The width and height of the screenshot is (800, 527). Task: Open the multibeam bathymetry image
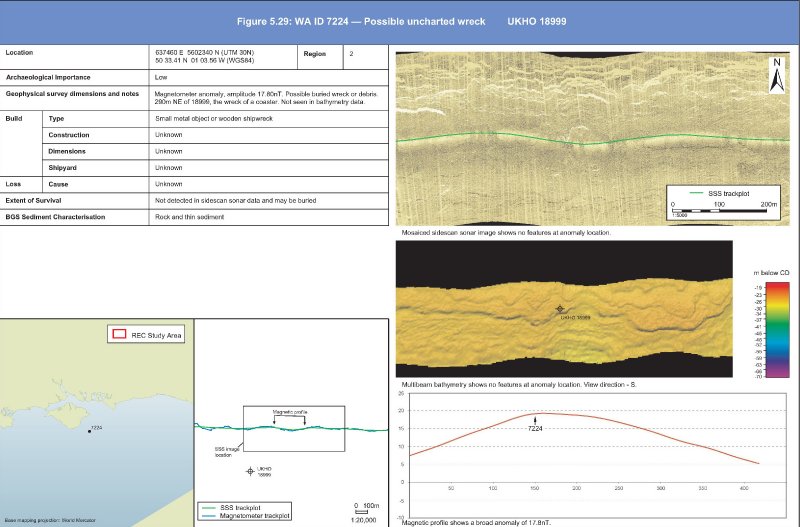tap(564, 309)
